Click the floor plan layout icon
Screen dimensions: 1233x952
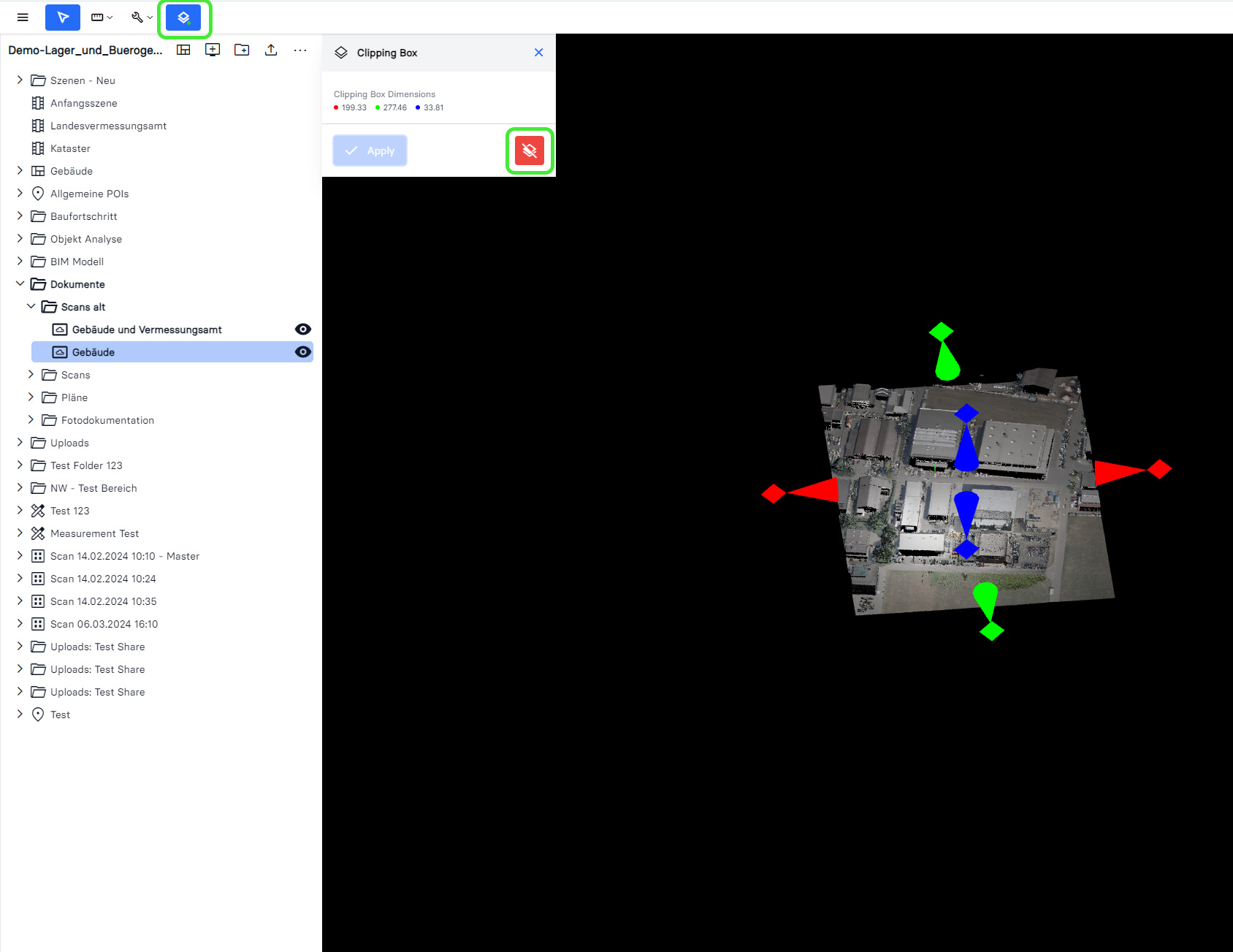(x=183, y=50)
